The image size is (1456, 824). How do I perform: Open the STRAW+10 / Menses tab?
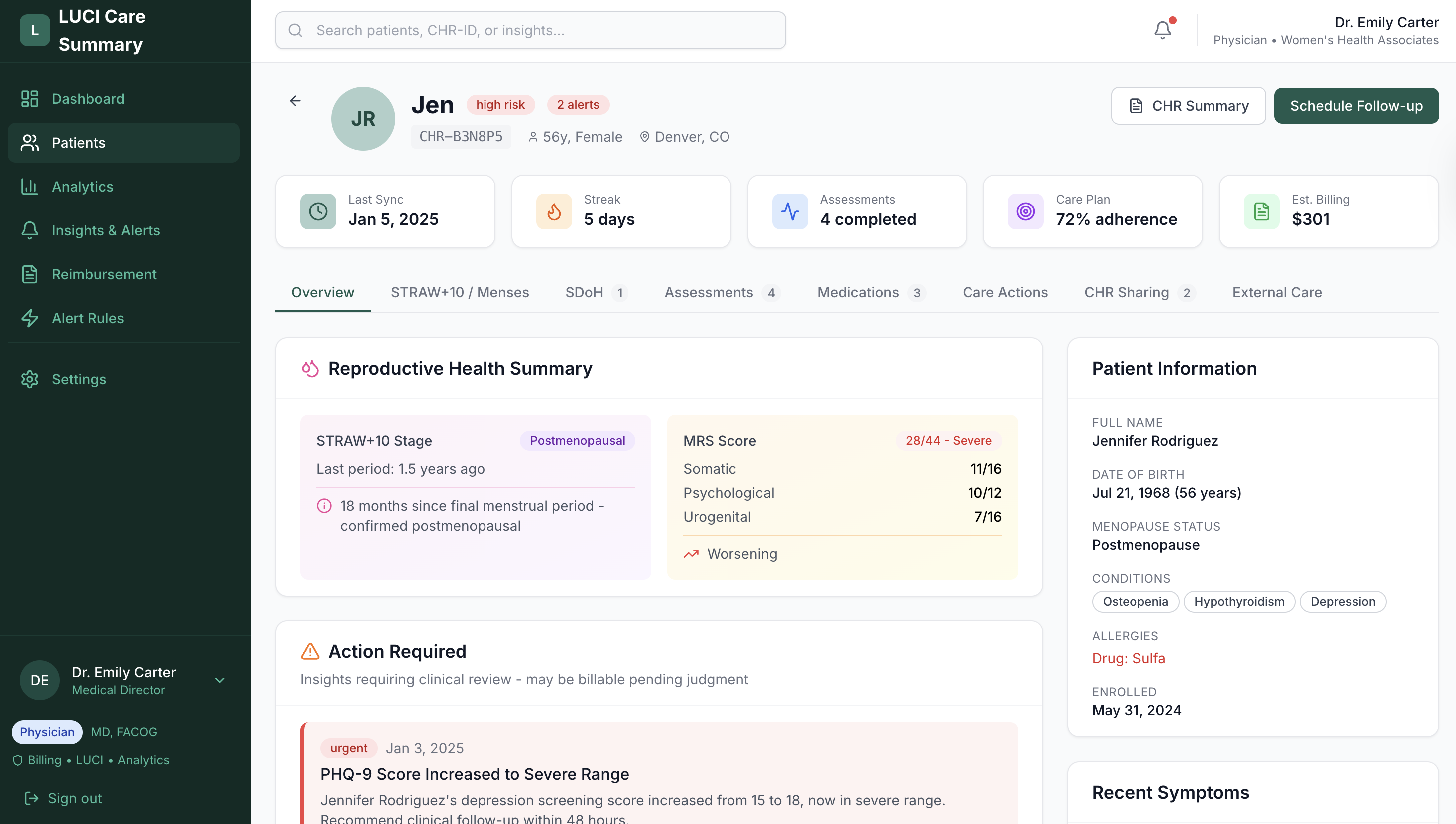click(460, 293)
